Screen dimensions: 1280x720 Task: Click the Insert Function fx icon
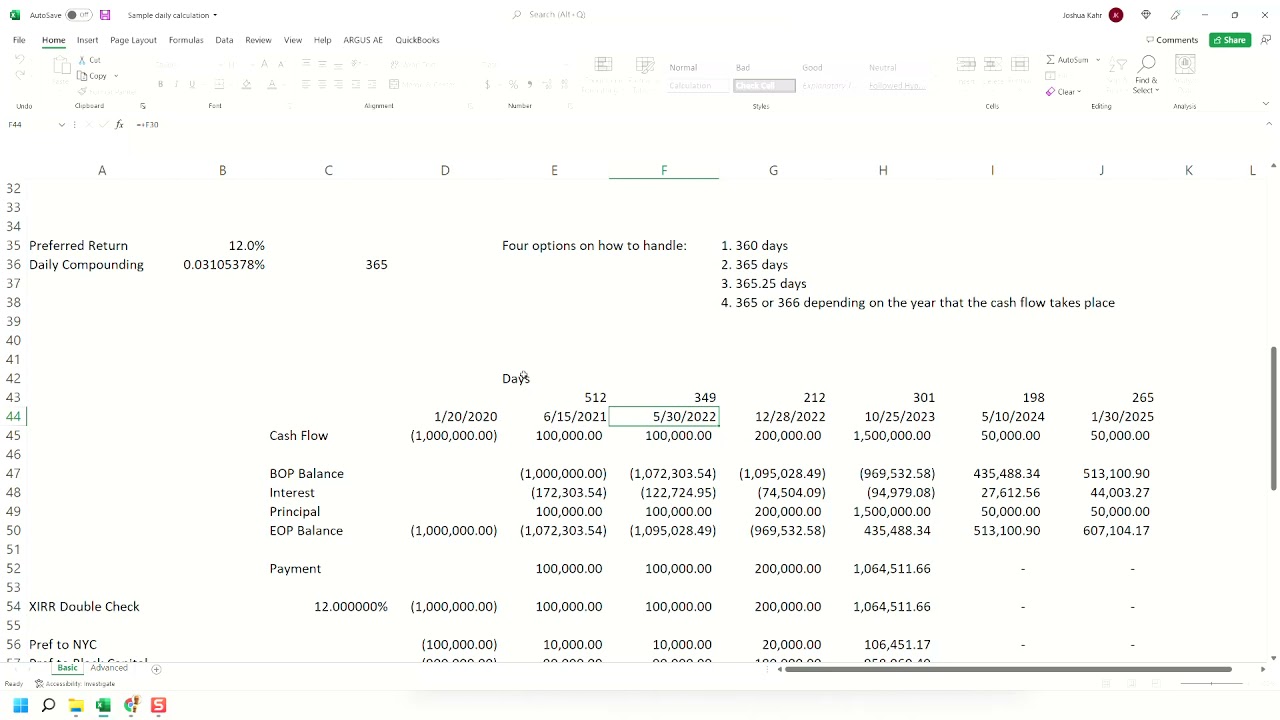coord(119,125)
